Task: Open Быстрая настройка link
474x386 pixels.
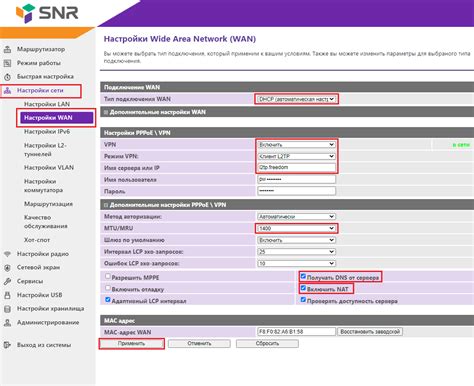Action: (x=45, y=77)
